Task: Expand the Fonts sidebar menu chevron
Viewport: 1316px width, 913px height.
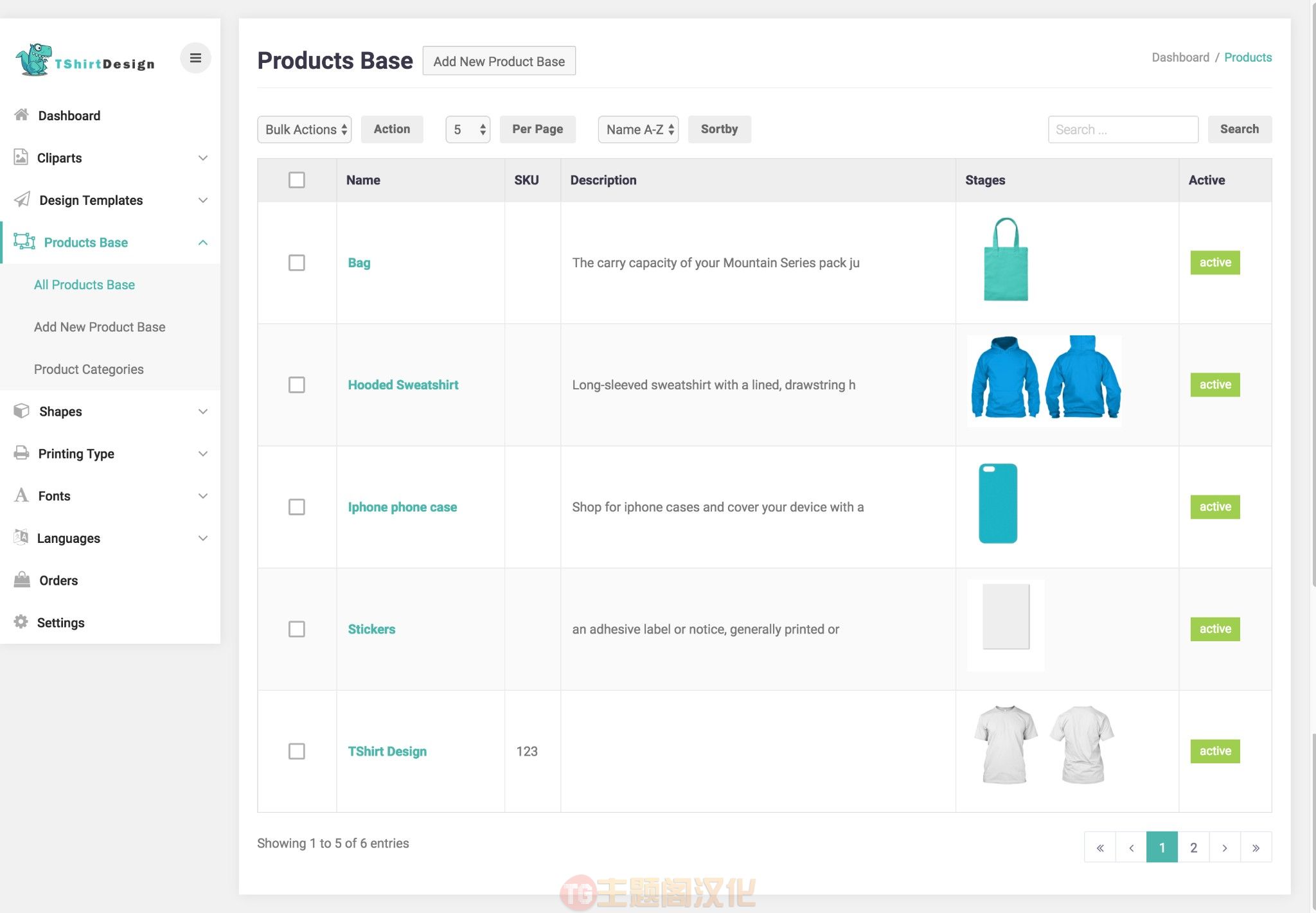Action: click(x=203, y=496)
